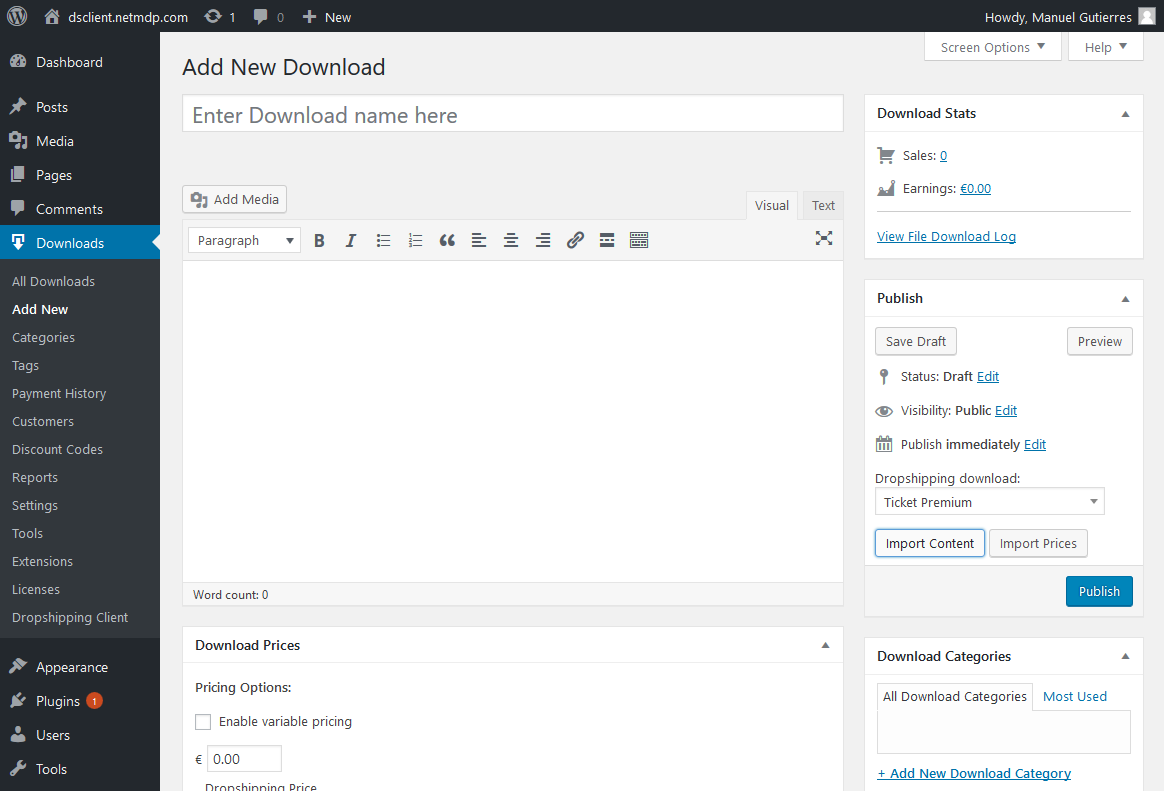Open Payment History submenu
The width and height of the screenshot is (1164, 791).
tap(59, 393)
